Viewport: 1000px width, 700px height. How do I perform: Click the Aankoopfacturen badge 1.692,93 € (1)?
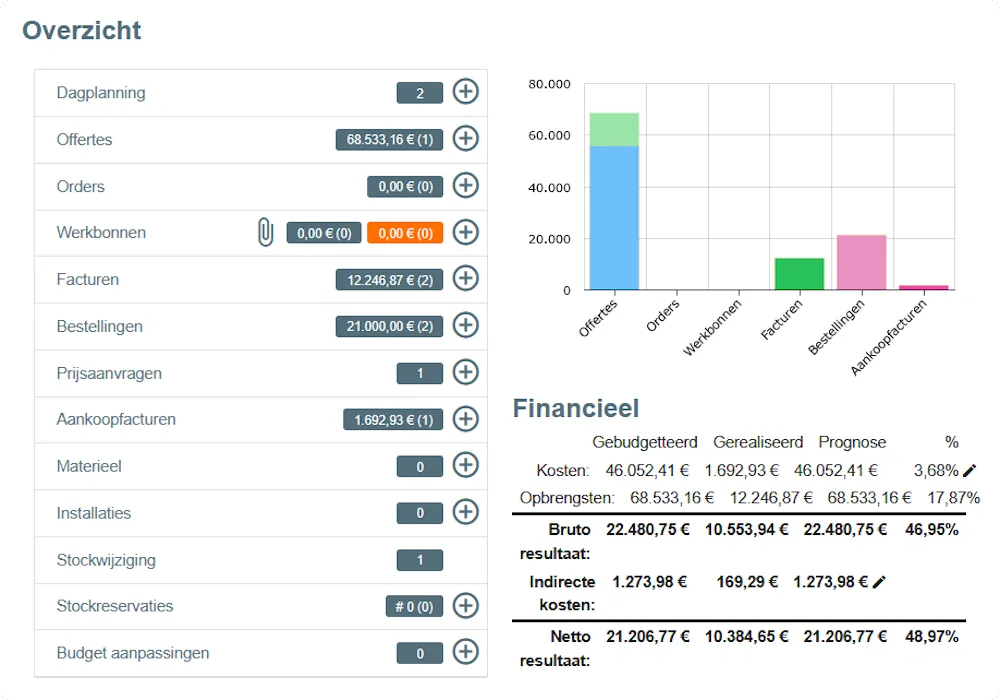393,420
